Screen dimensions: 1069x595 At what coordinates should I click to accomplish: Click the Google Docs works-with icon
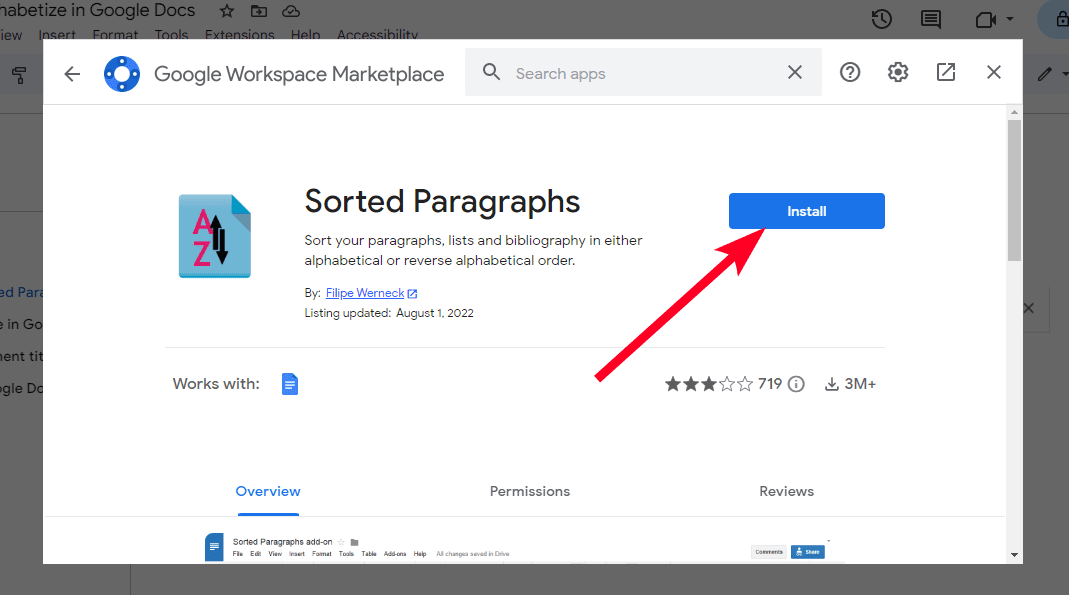pos(289,383)
